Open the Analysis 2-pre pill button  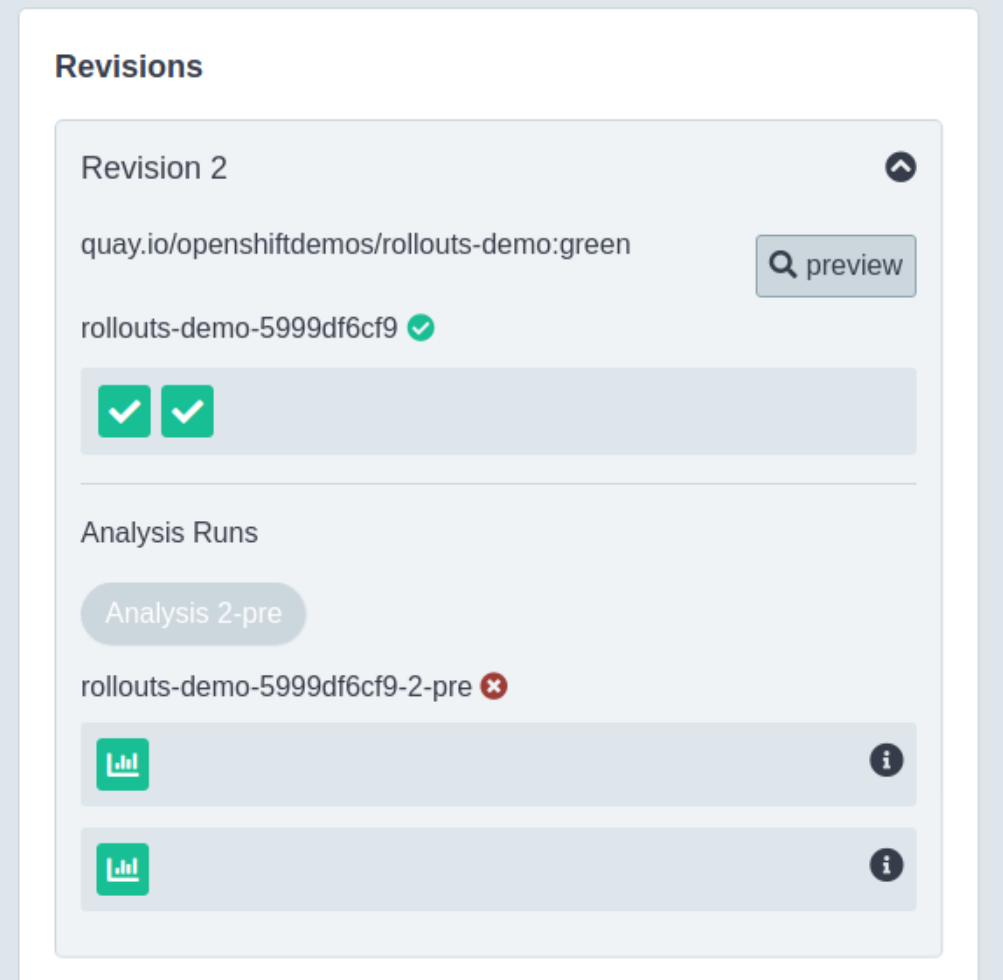(193, 613)
